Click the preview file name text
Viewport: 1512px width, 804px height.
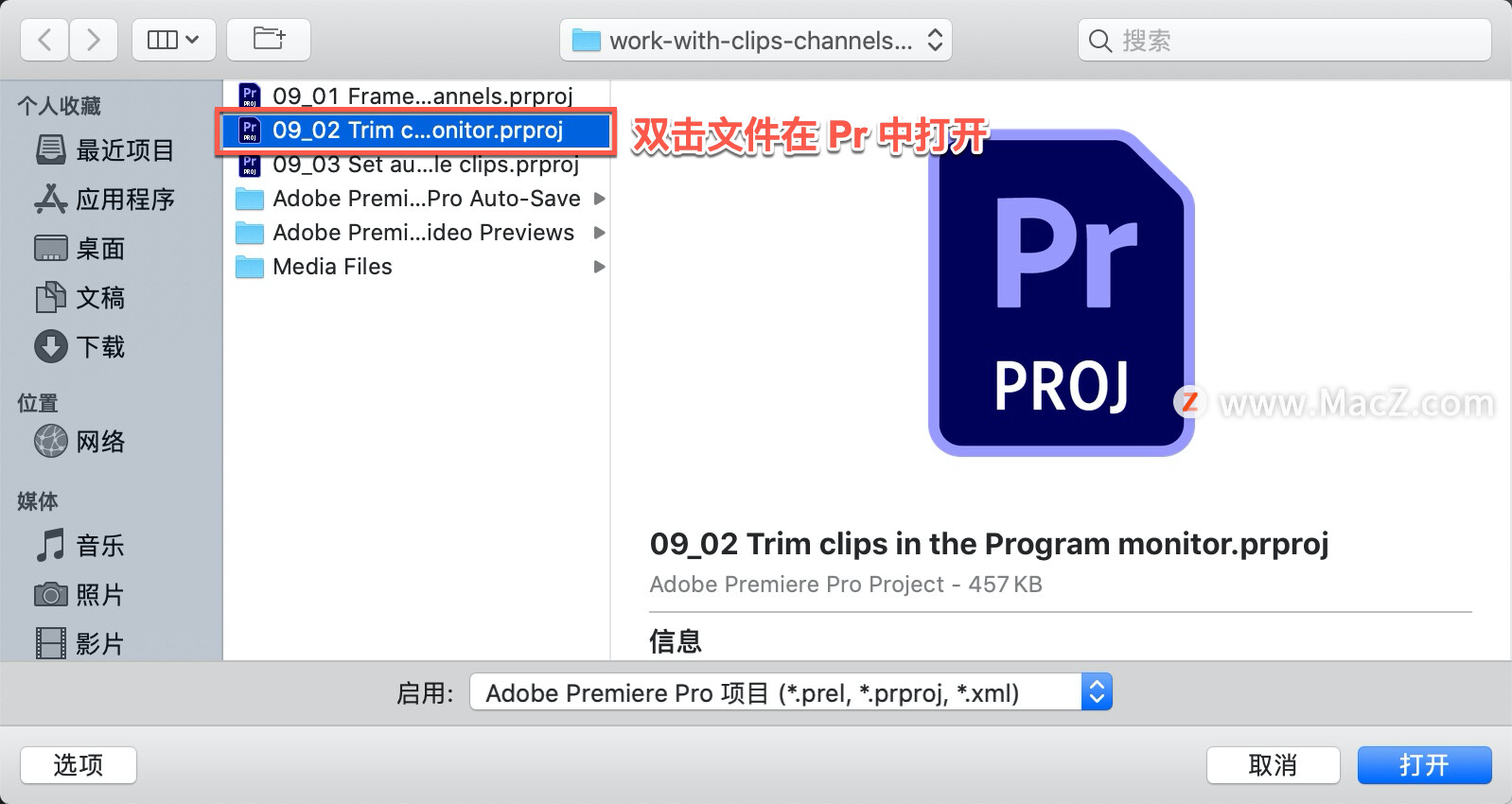coord(989,544)
